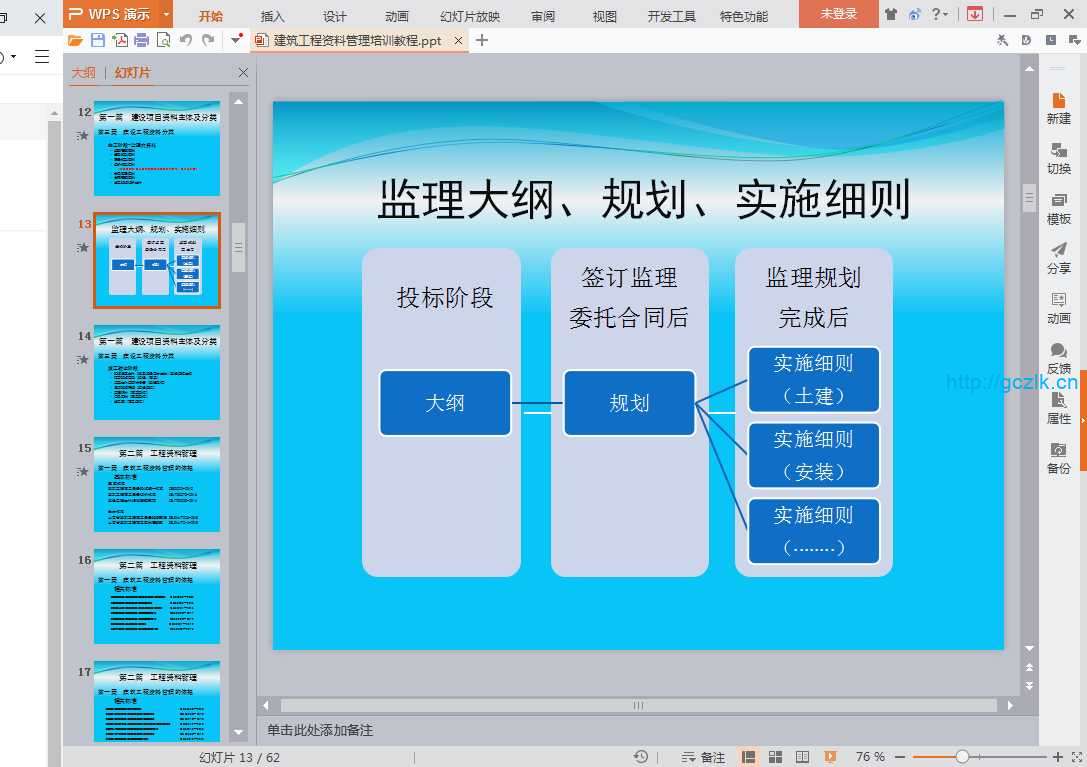Toggle reading view in status bar

[x=802, y=757]
